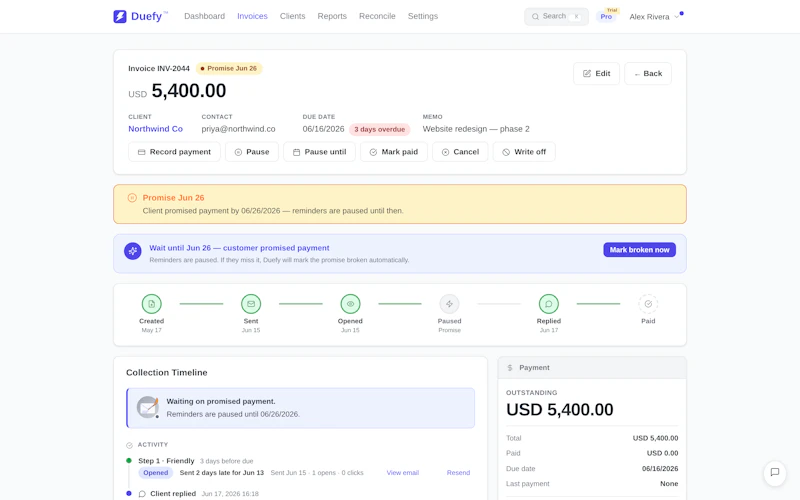Open the Northwind Co client link

[155, 129]
